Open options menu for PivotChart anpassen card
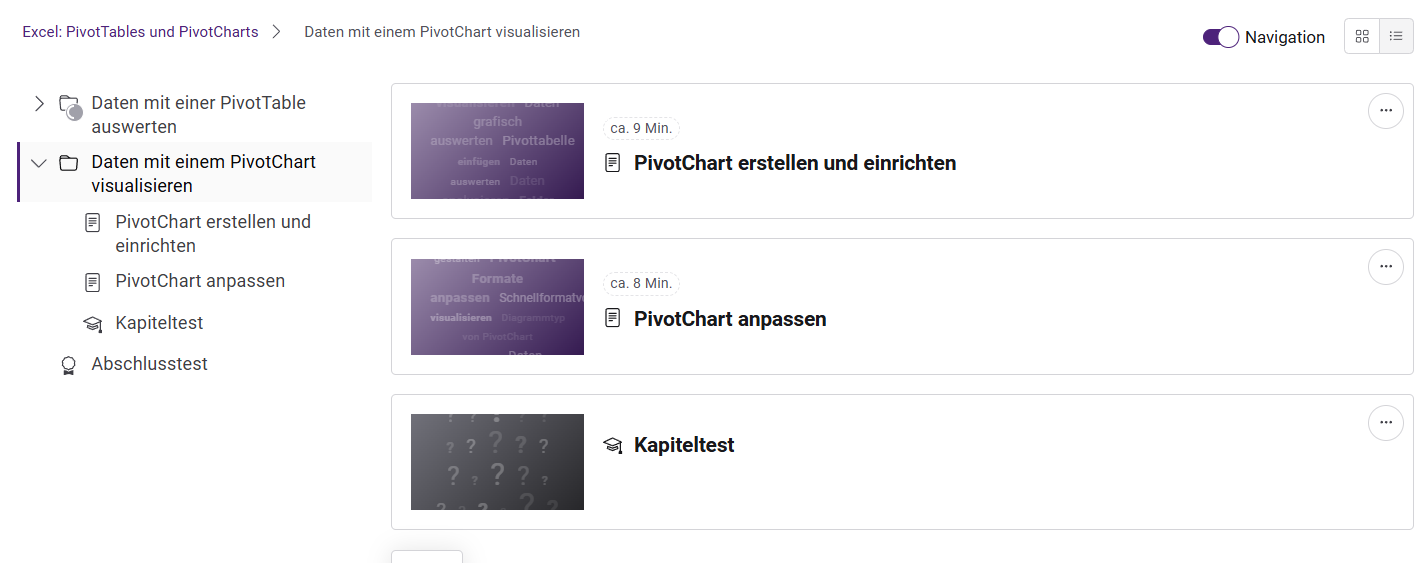 pos(1385,267)
